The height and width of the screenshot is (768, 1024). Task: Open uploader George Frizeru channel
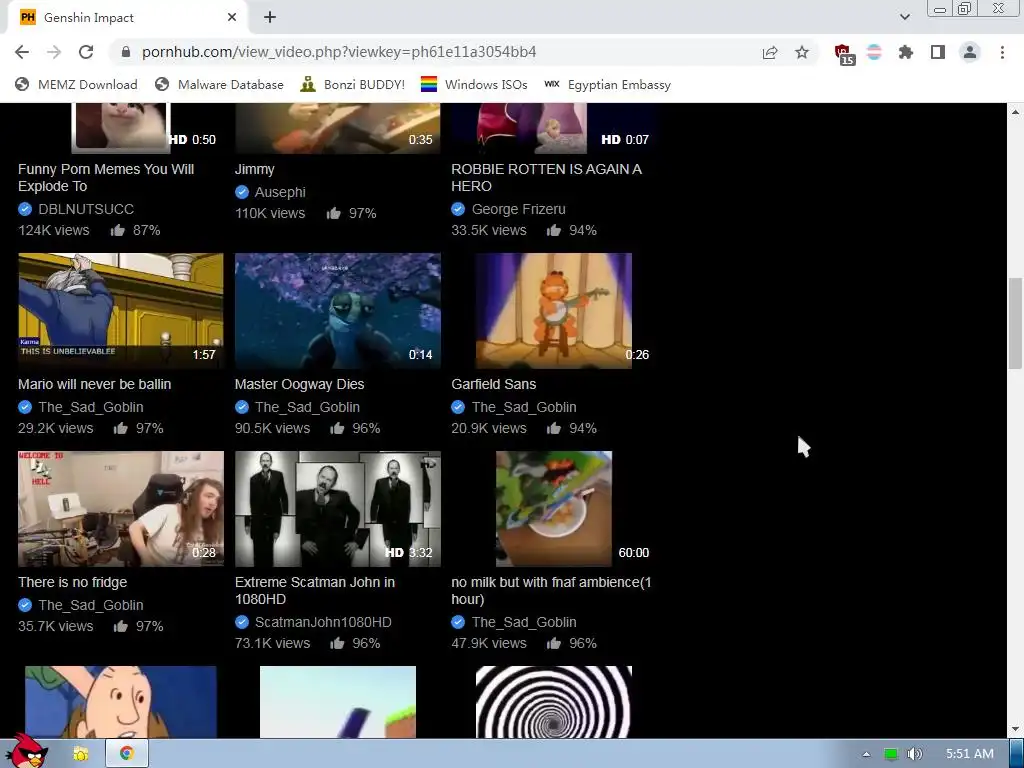(519, 209)
